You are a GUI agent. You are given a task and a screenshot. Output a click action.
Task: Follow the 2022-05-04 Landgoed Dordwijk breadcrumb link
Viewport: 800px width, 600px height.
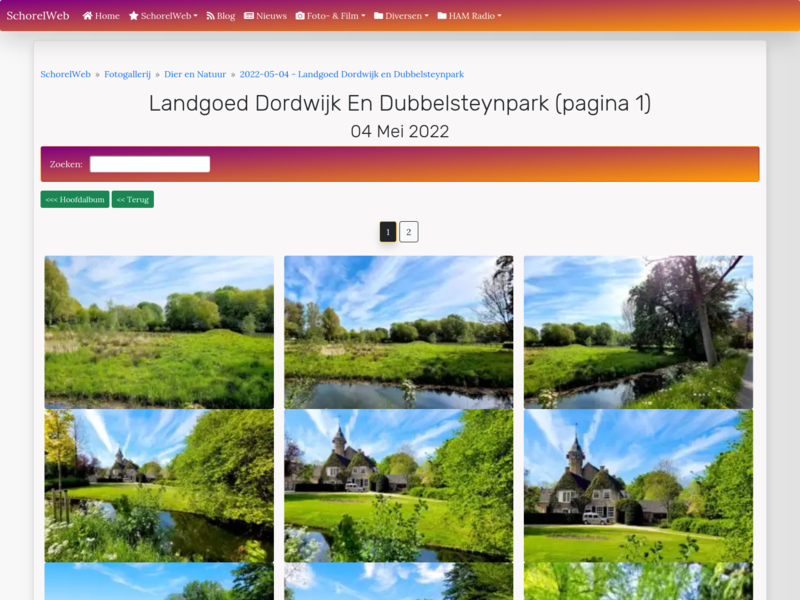pos(352,74)
